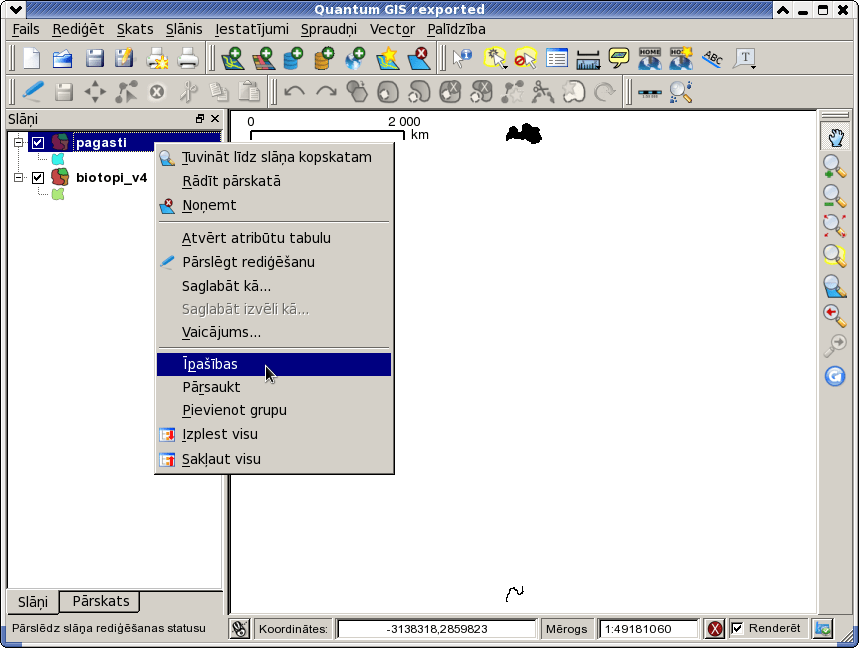859x648 pixels.
Task: Toggle the Renderēt checkbox
Action: click(737, 628)
